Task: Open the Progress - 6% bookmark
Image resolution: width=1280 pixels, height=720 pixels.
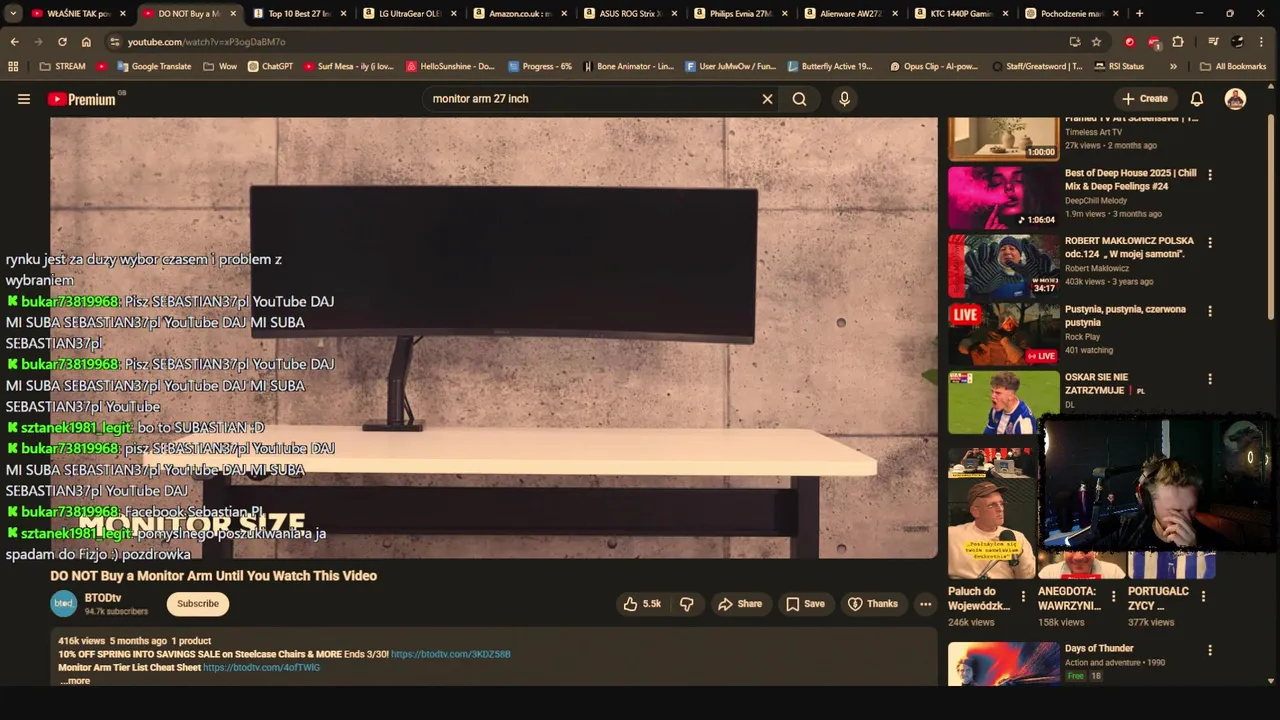Action: pos(539,66)
